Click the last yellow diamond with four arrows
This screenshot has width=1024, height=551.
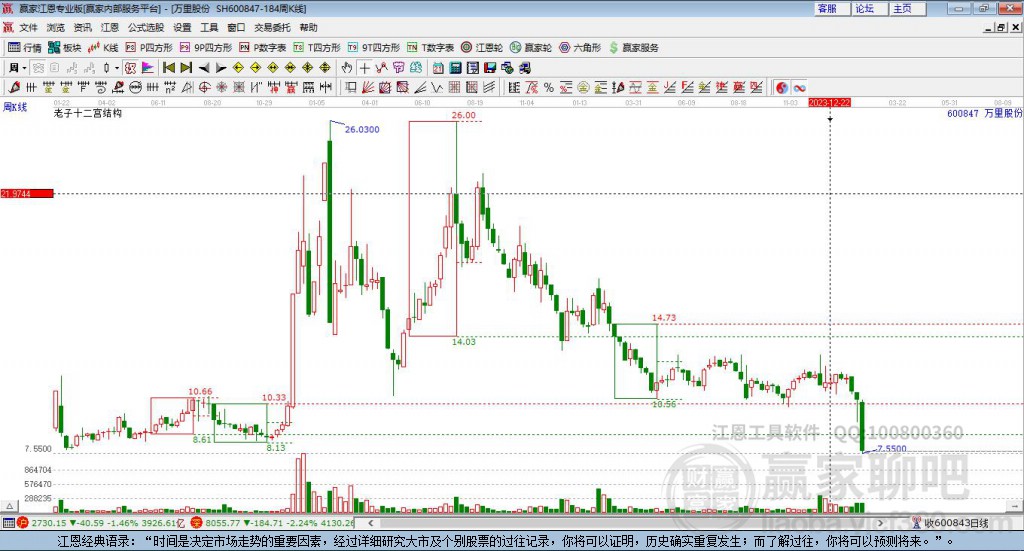point(325,68)
